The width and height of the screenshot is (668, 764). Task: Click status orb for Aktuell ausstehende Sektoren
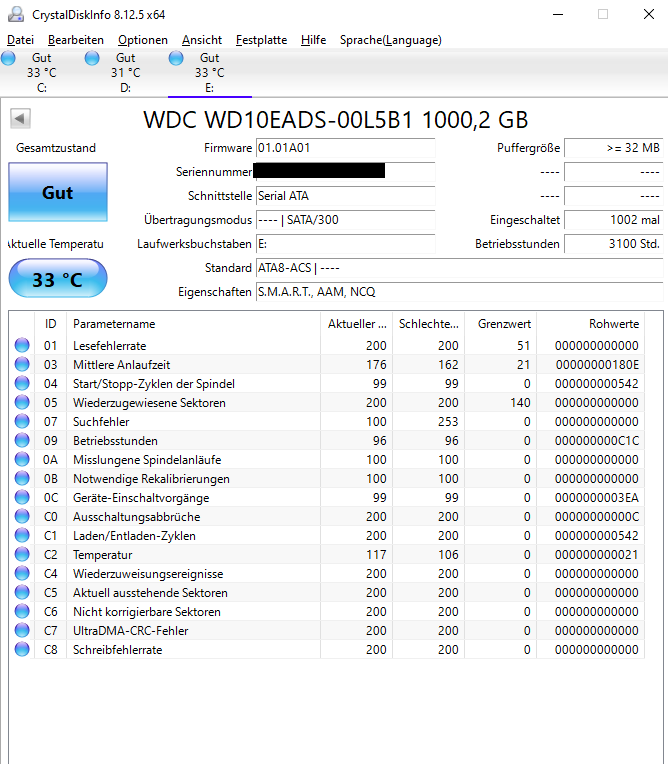[22, 592]
